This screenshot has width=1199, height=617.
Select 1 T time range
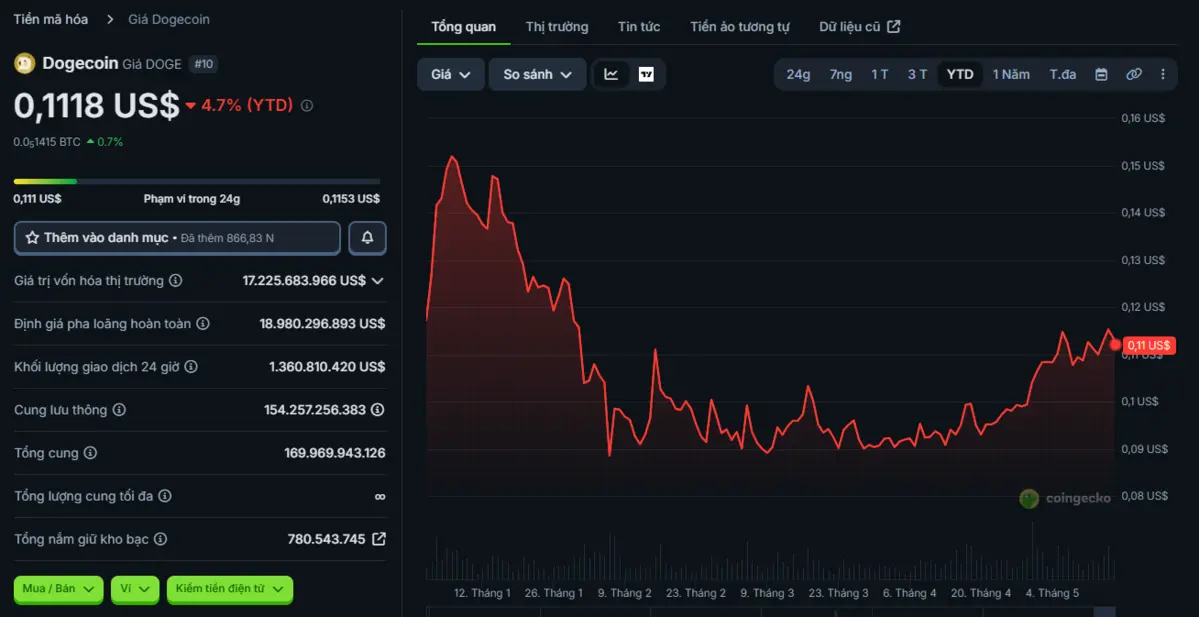[x=879, y=74]
